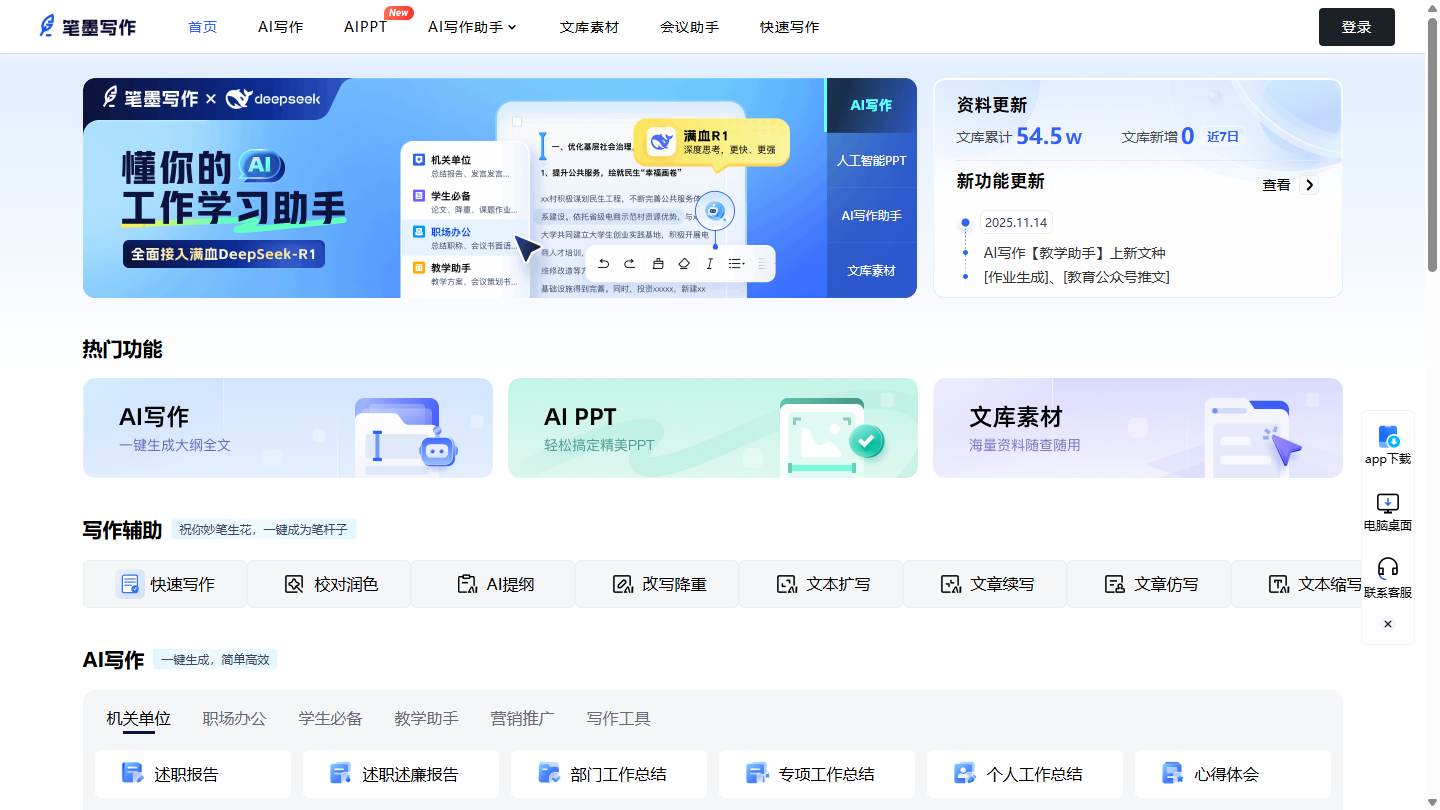Image resolution: width=1440 pixels, height=810 pixels.
Task: Open 快速写作 in the top navigation
Action: [x=790, y=27]
